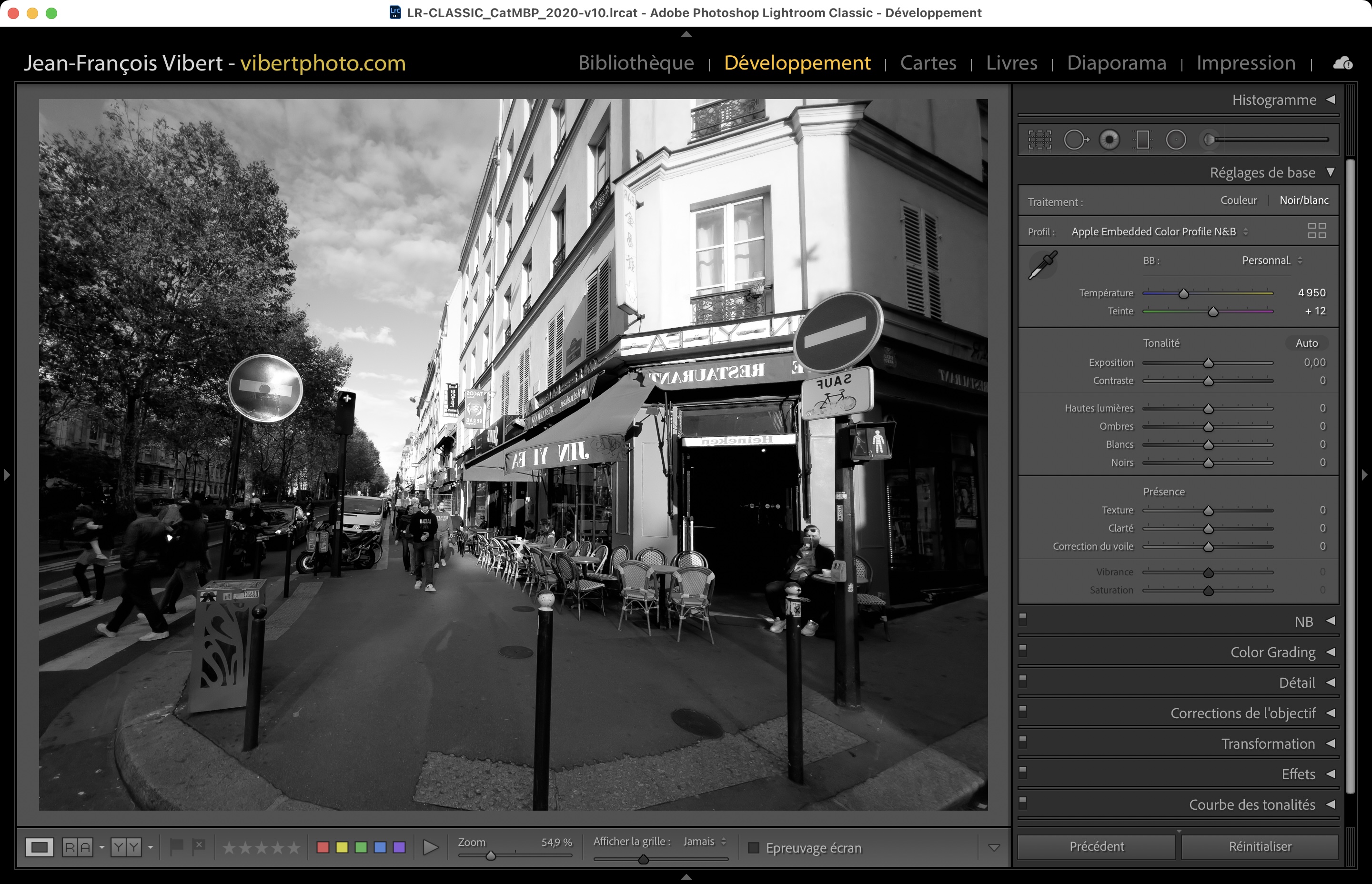The image size is (1372, 884).
Task: Activate the red eye correction tool
Action: point(1109,140)
